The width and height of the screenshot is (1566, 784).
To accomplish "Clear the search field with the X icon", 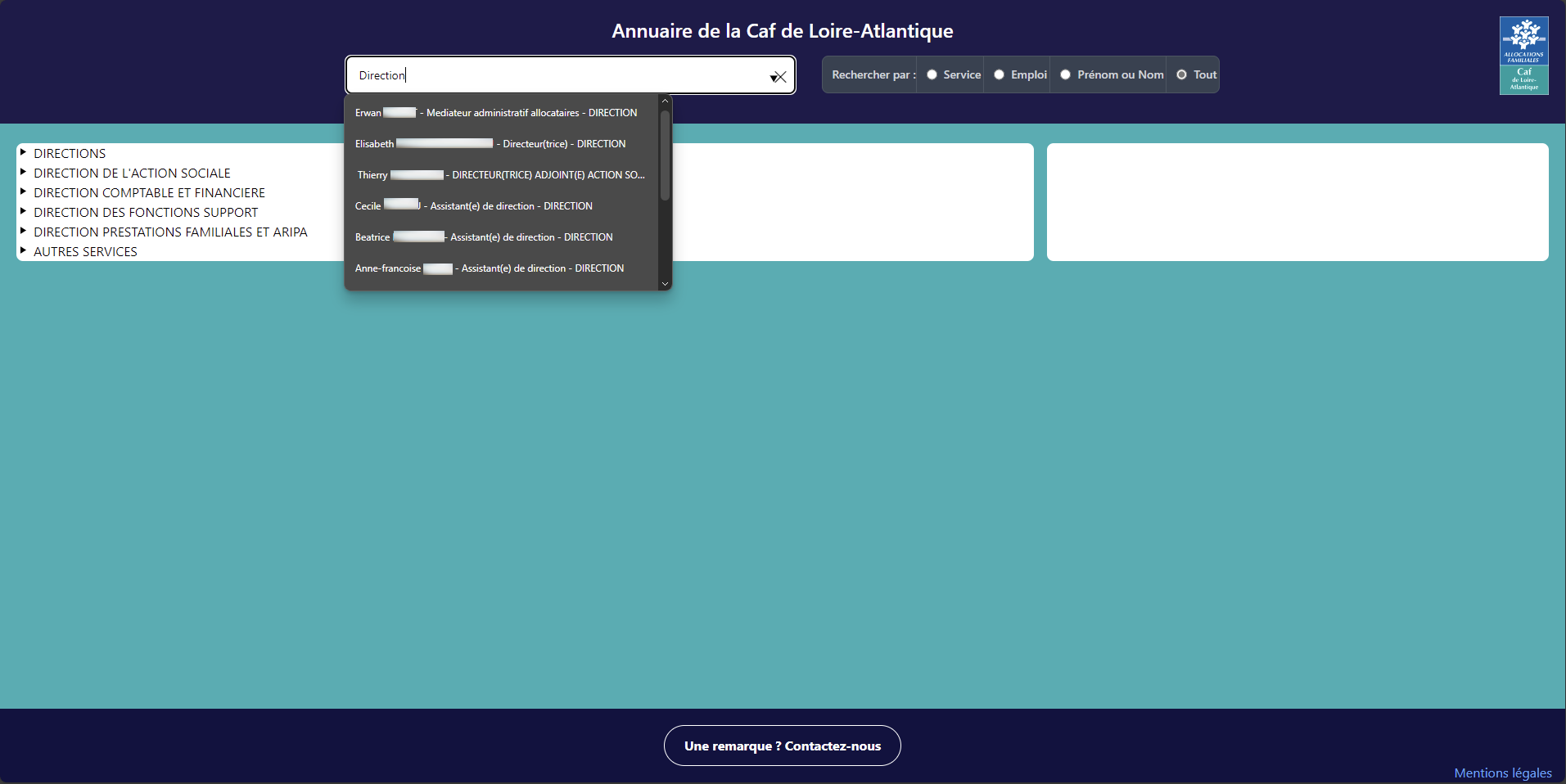I will [x=781, y=77].
